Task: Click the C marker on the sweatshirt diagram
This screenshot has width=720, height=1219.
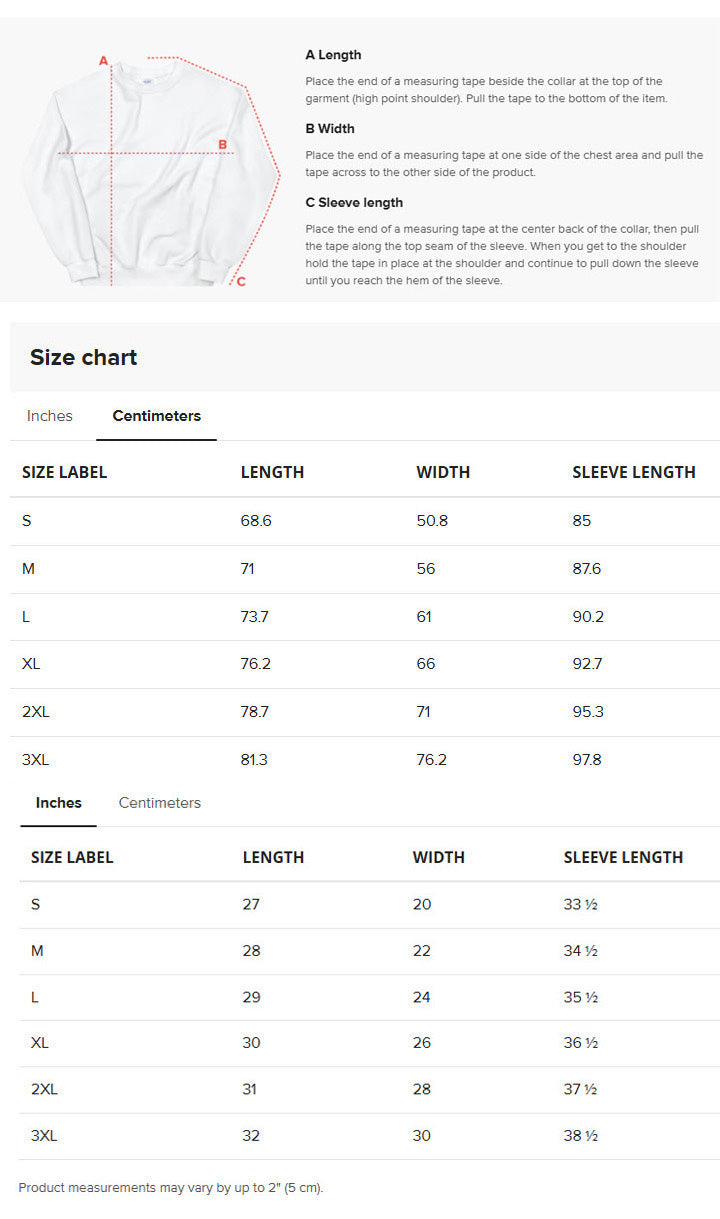Action: [x=240, y=281]
